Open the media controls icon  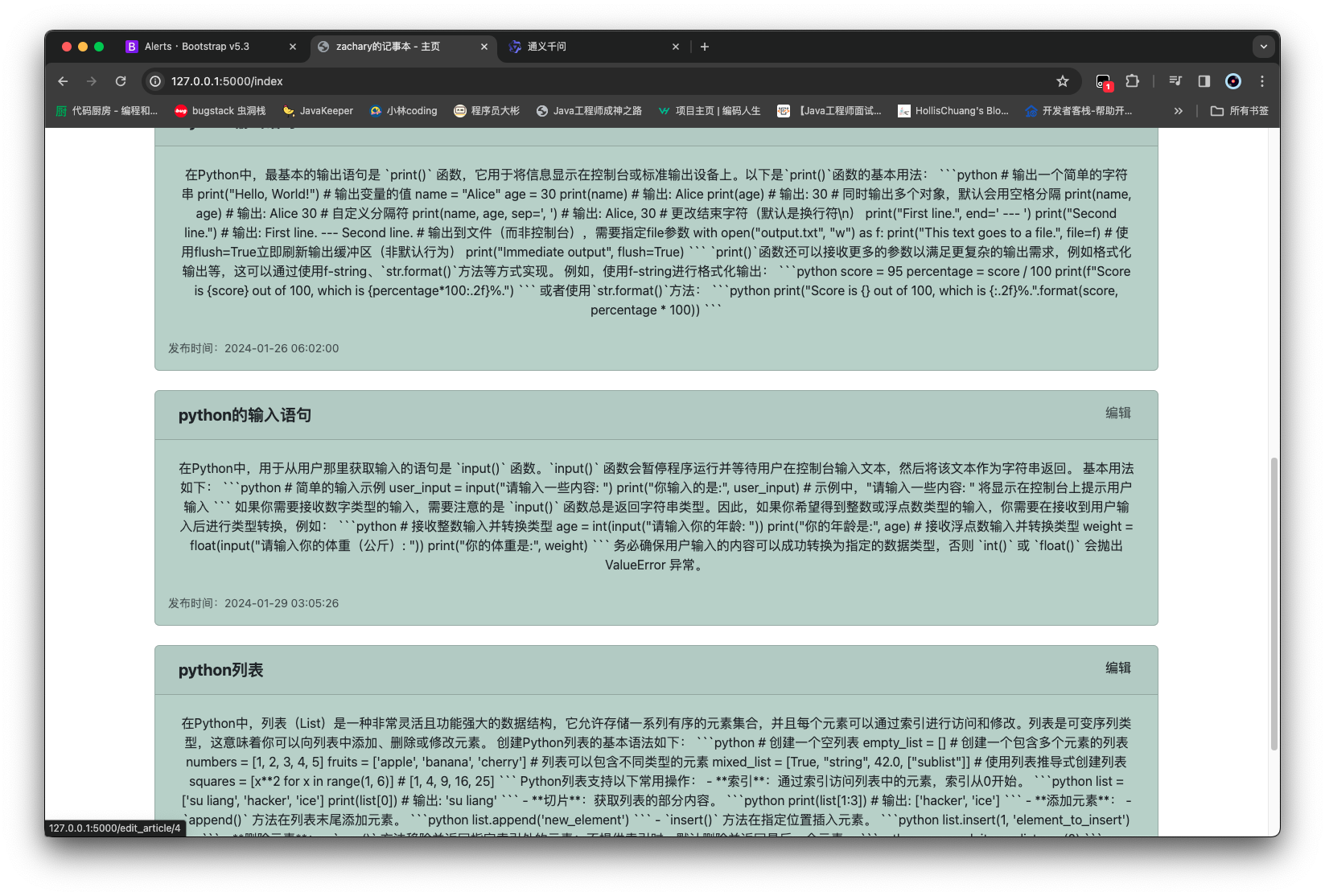click(1175, 81)
